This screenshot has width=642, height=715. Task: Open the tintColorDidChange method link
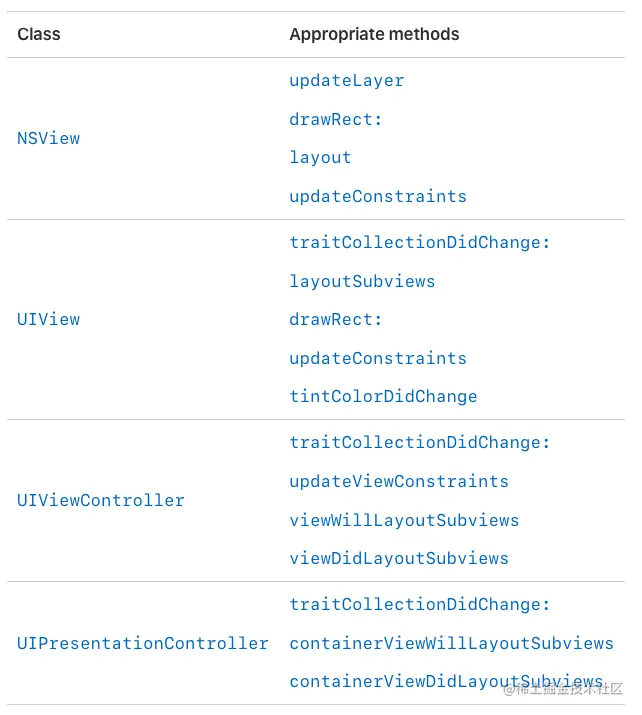pyautogui.click(x=383, y=397)
